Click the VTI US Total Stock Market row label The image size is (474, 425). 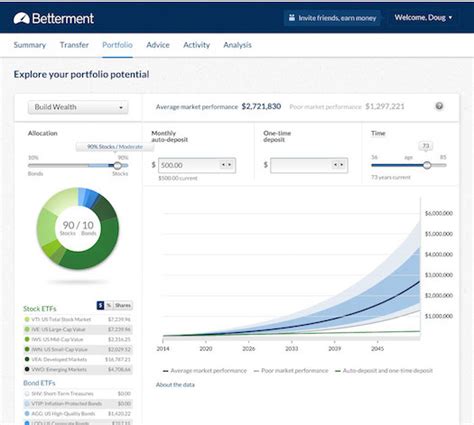coord(61,319)
